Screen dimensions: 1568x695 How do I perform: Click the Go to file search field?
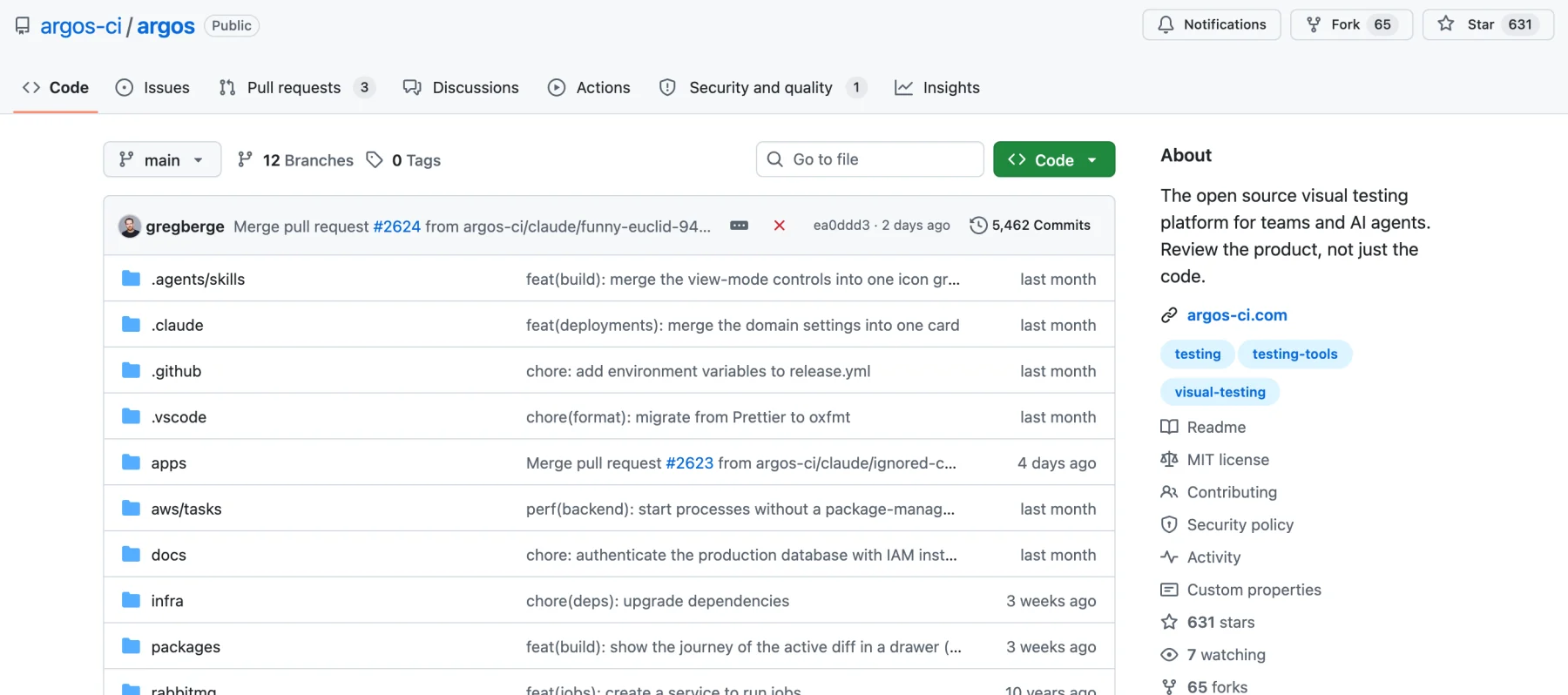coord(870,159)
